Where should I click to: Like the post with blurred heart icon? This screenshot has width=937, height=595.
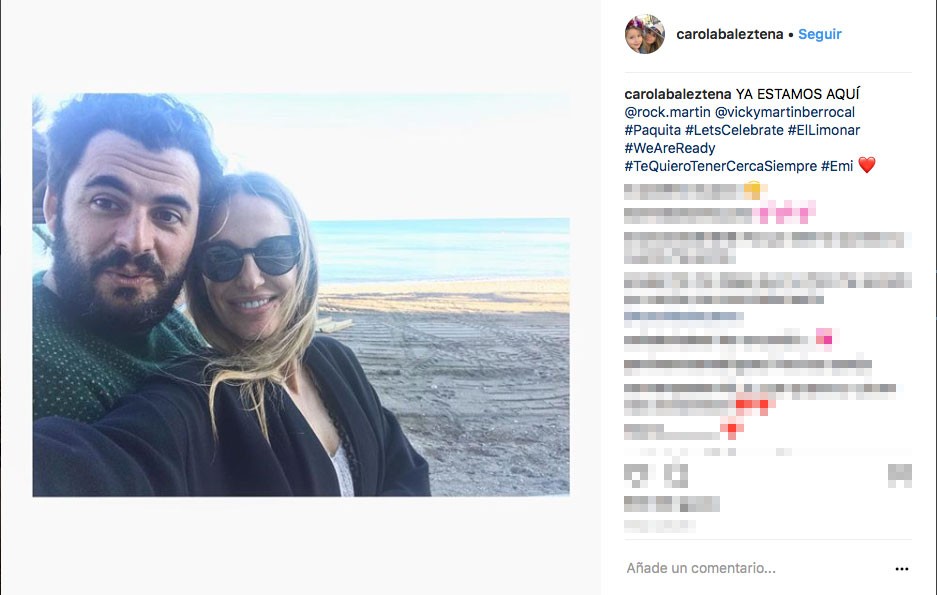pyautogui.click(x=636, y=476)
